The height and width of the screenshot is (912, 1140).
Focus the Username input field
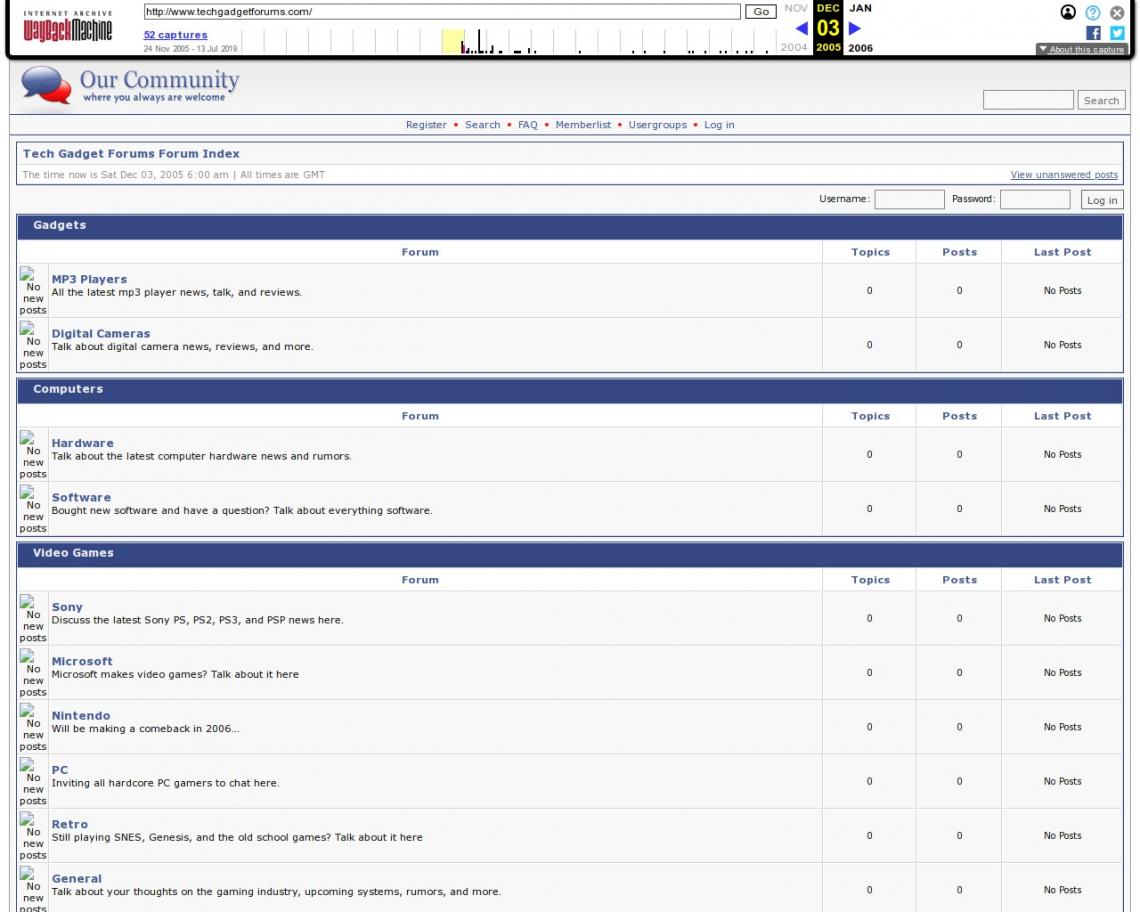[x=909, y=199]
